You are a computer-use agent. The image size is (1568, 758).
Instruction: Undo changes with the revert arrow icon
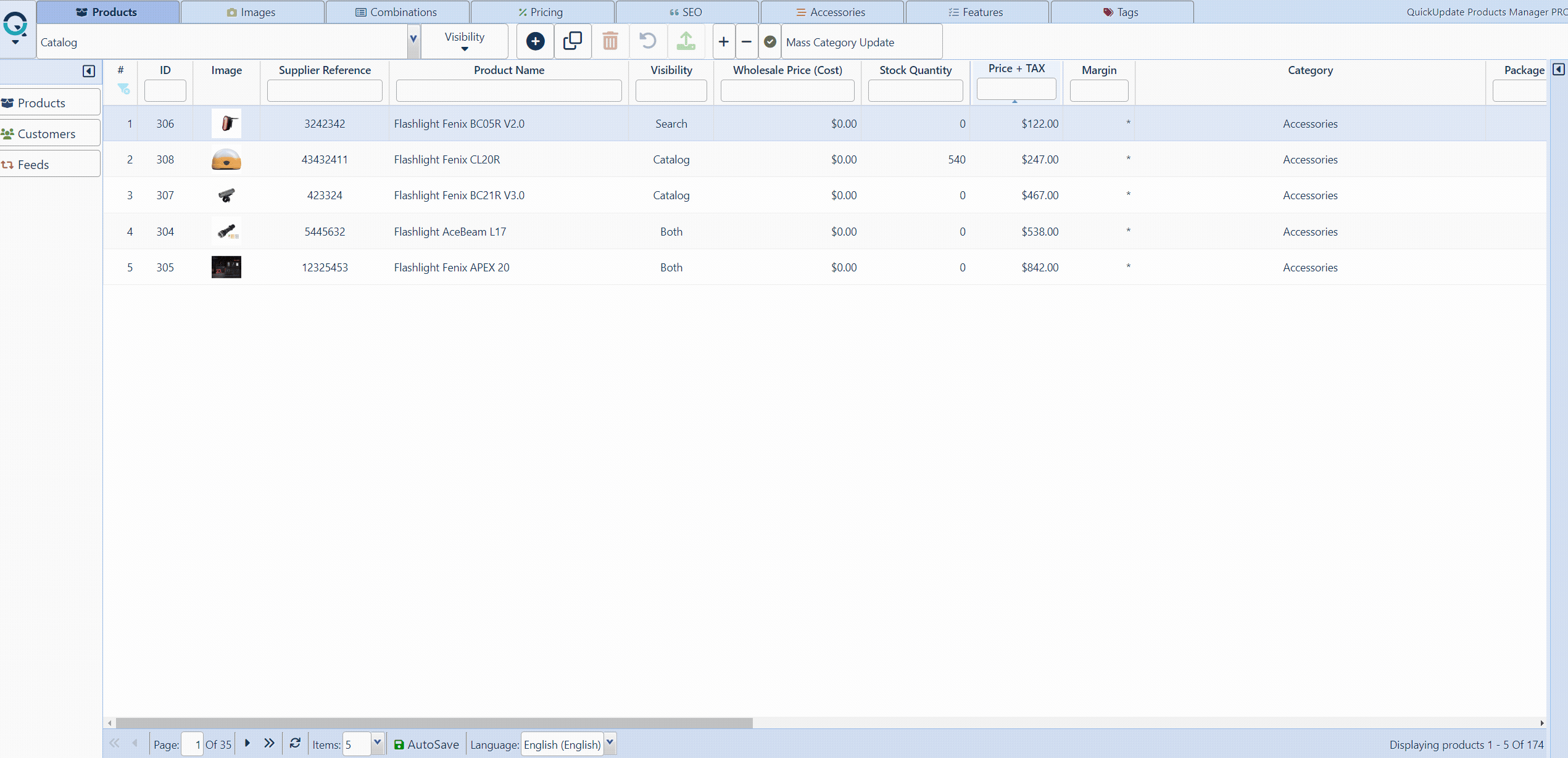pos(648,41)
